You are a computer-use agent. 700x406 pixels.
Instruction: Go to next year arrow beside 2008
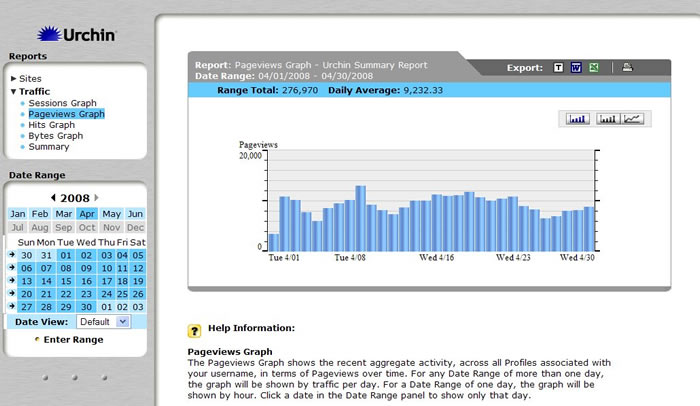click(96, 197)
